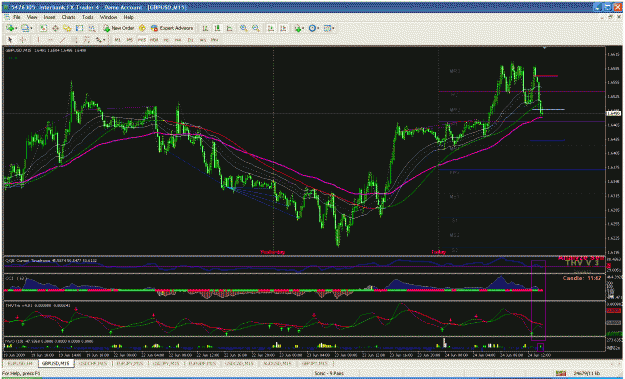Switch timeframe to MN monthly
Image resolution: width=625 pixels, height=379 pixels.
click(214, 40)
